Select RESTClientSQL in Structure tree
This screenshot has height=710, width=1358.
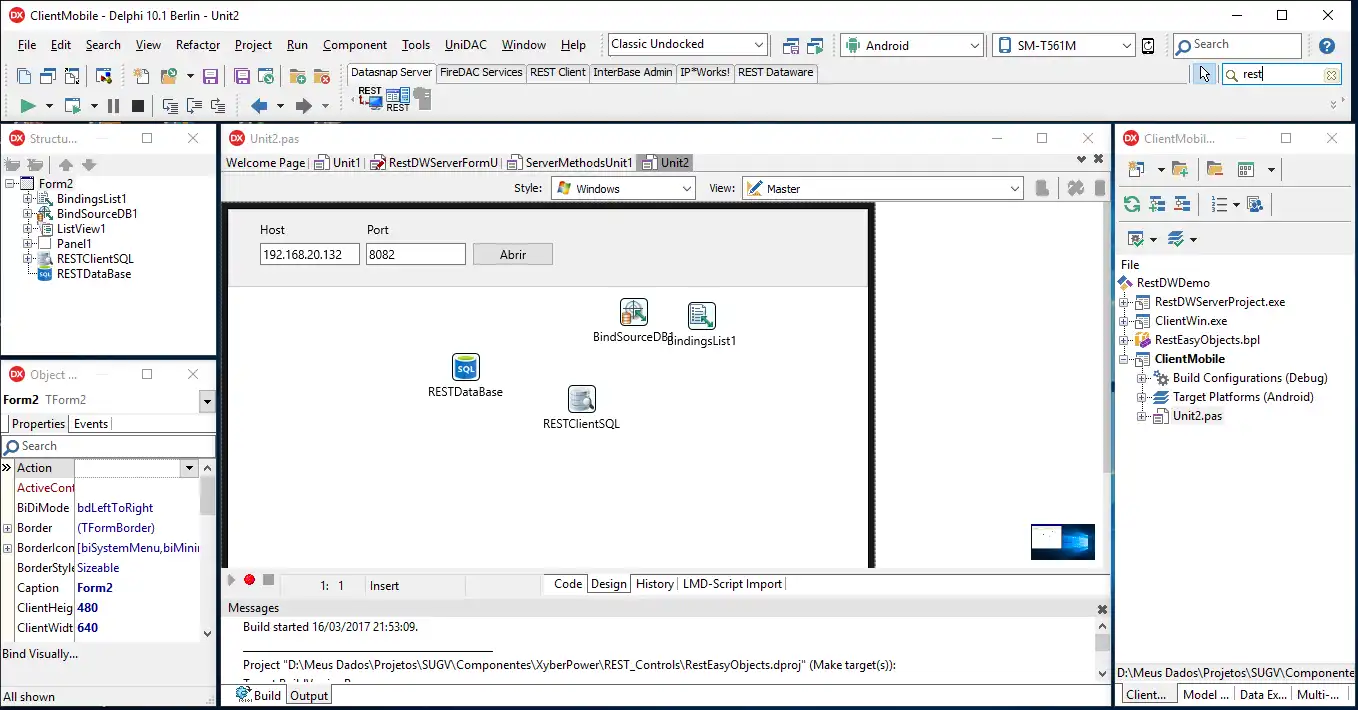tap(95, 259)
